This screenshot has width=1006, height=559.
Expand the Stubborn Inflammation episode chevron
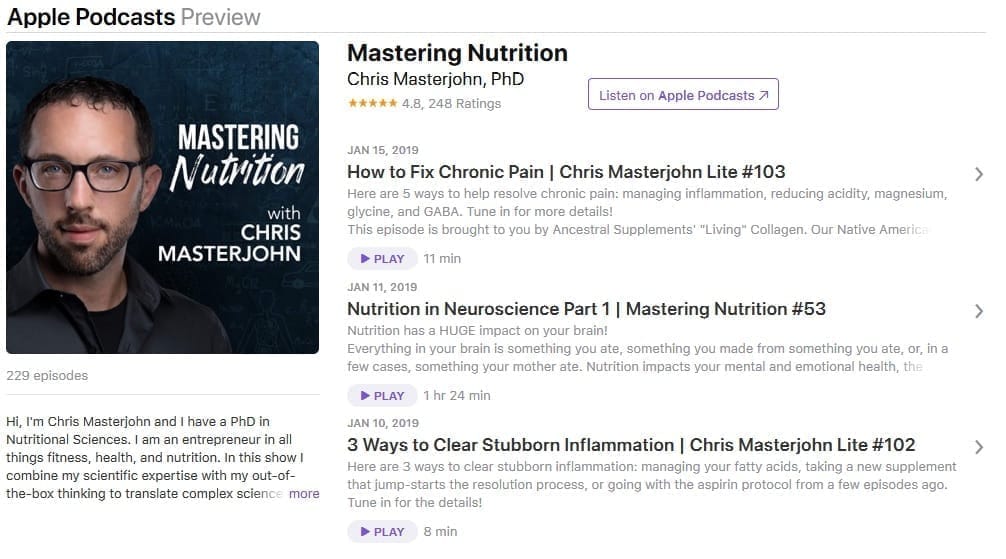click(978, 447)
